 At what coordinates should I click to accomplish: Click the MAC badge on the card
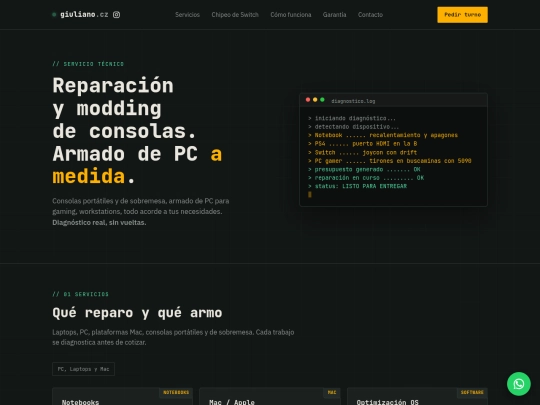point(332,392)
